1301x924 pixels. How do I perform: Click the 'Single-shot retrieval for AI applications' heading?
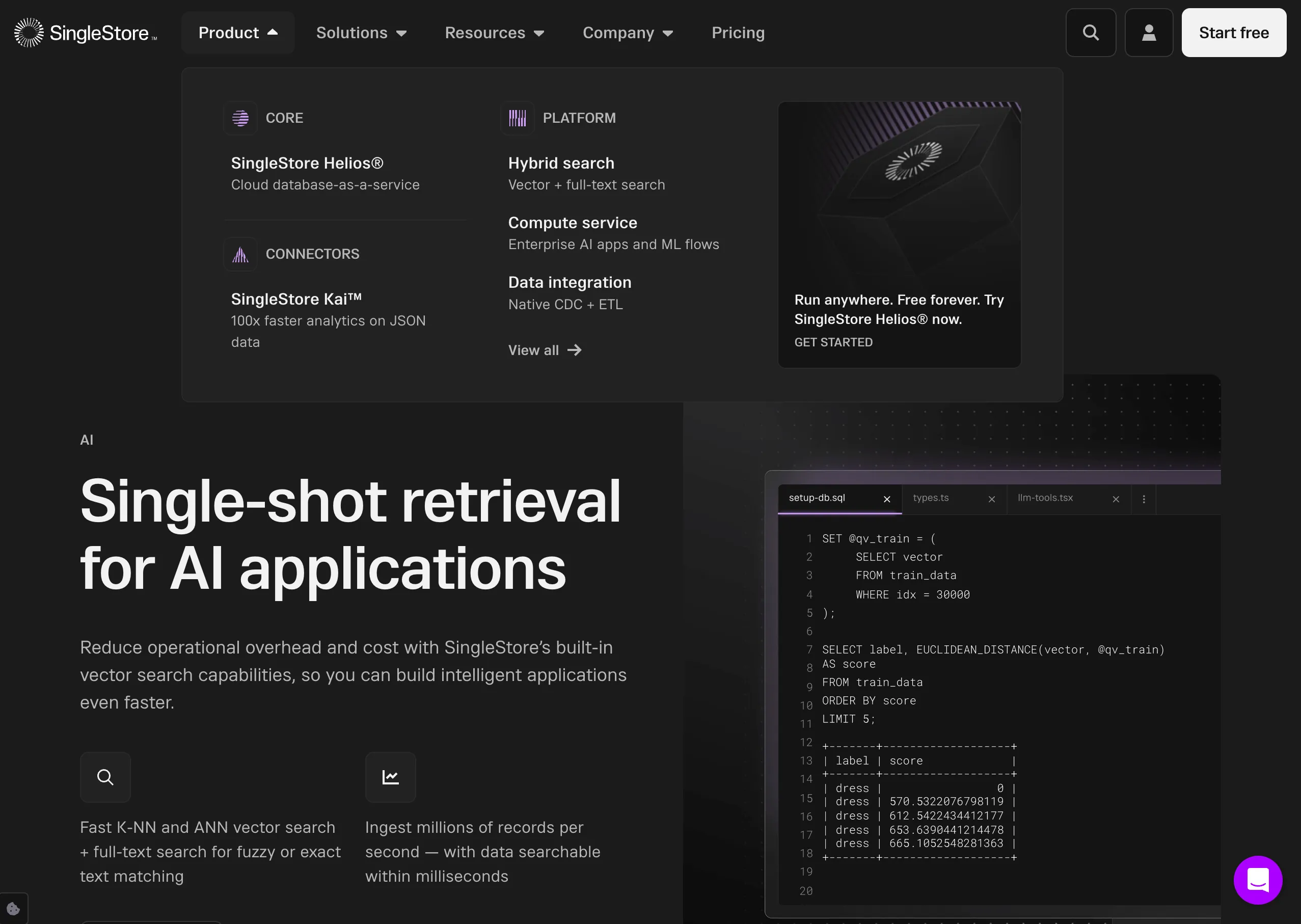point(350,535)
